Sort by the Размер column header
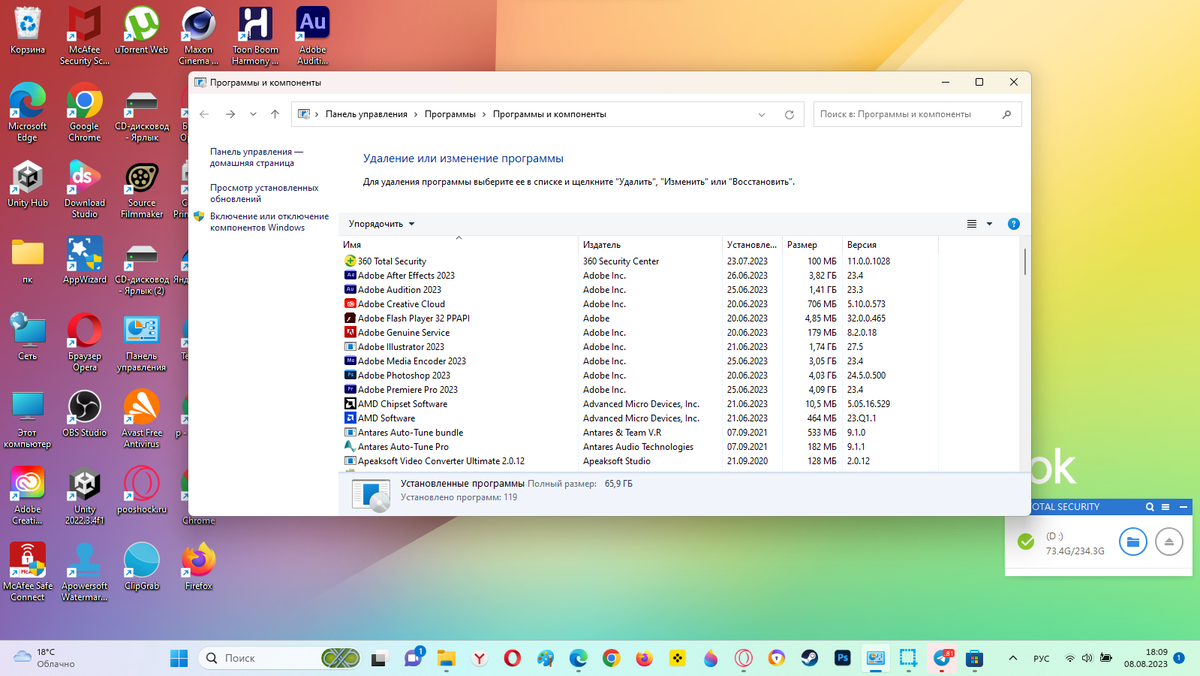 pyautogui.click(x=812, y=245)
